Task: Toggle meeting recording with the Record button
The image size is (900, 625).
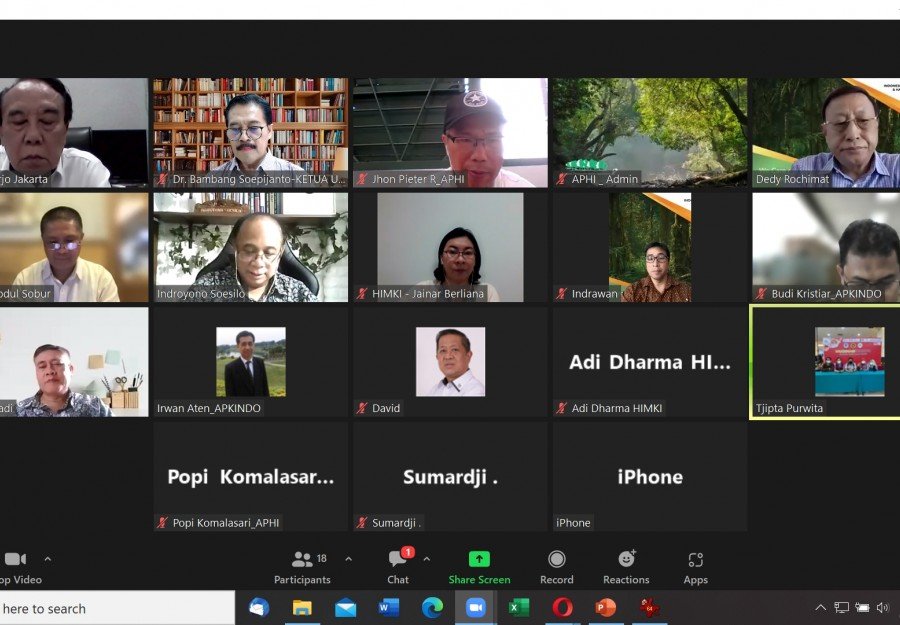Action: tap(557, 567)
